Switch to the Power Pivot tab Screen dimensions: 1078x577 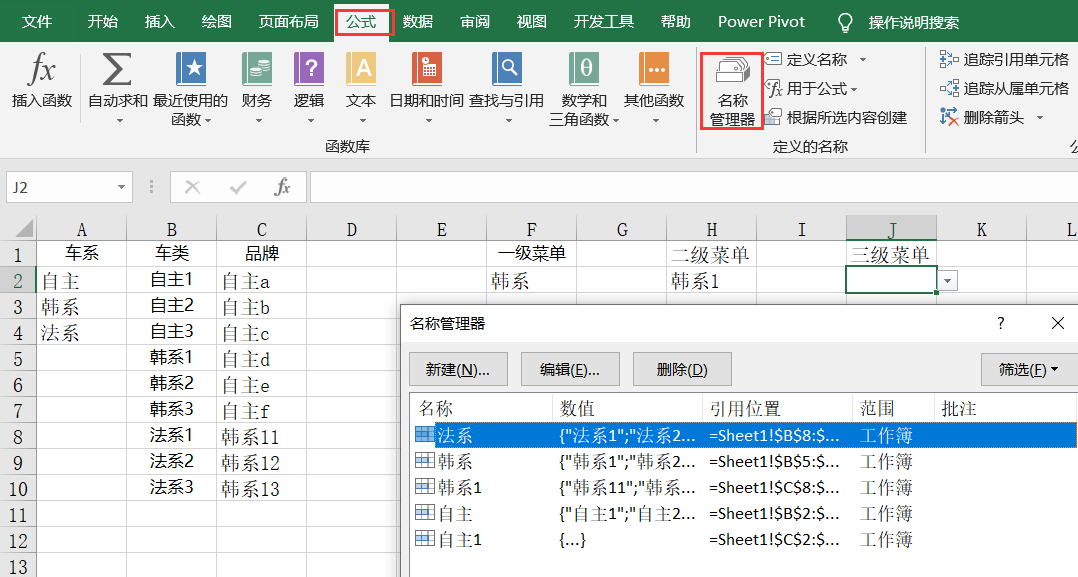[x=761, y=22]
